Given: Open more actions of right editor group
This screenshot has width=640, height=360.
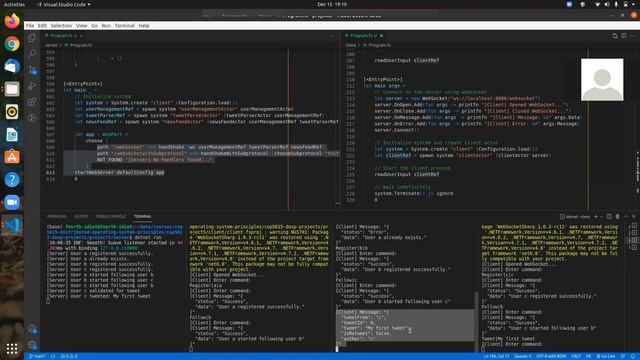Looking at the screenshot, I should pyautogui.click(x=632, y=36).
